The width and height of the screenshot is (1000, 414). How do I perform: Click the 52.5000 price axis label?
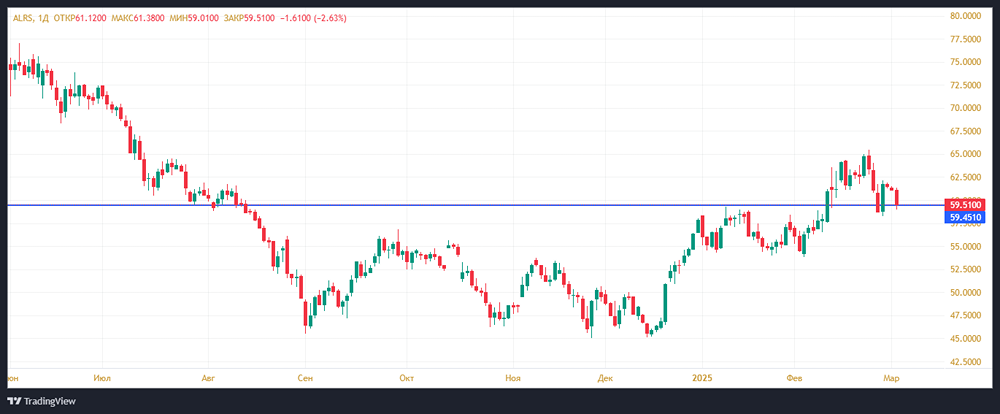tap(965, 269)
